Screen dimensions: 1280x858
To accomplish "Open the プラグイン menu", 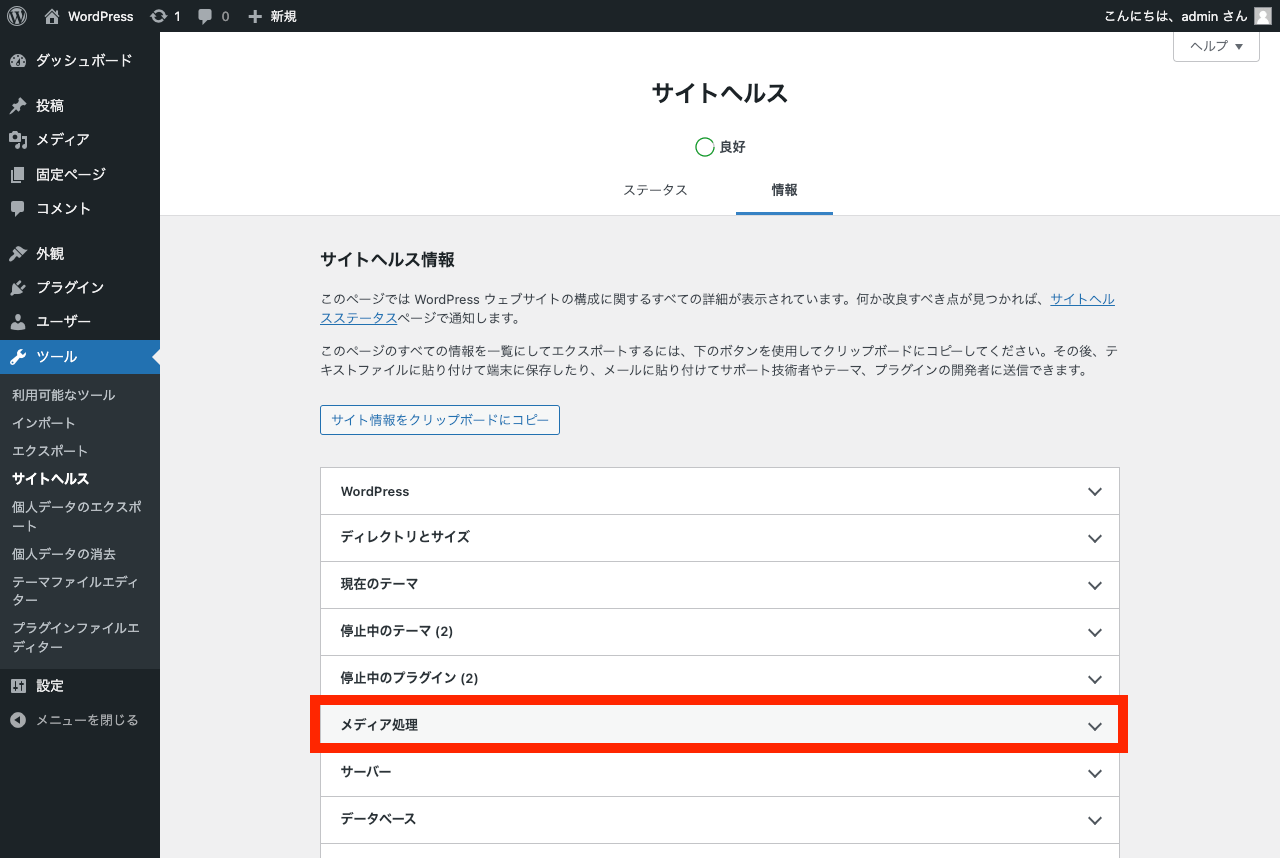I will 80,288.
